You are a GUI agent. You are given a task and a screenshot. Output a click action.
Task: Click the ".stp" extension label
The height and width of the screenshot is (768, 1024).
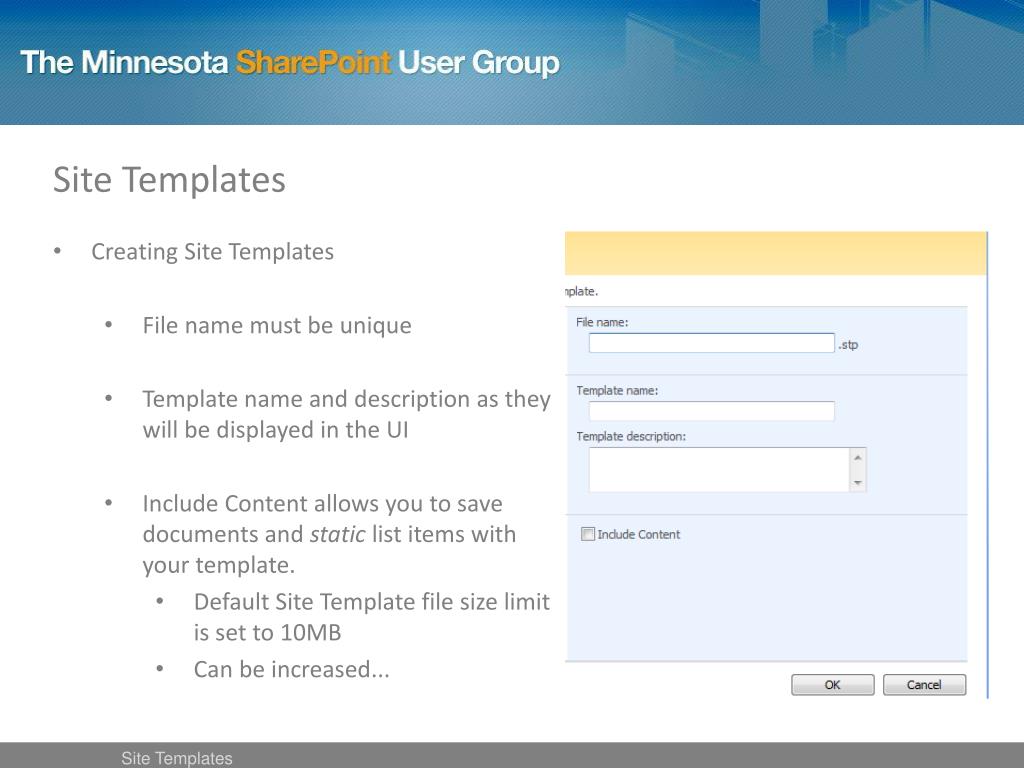(848, 345)
